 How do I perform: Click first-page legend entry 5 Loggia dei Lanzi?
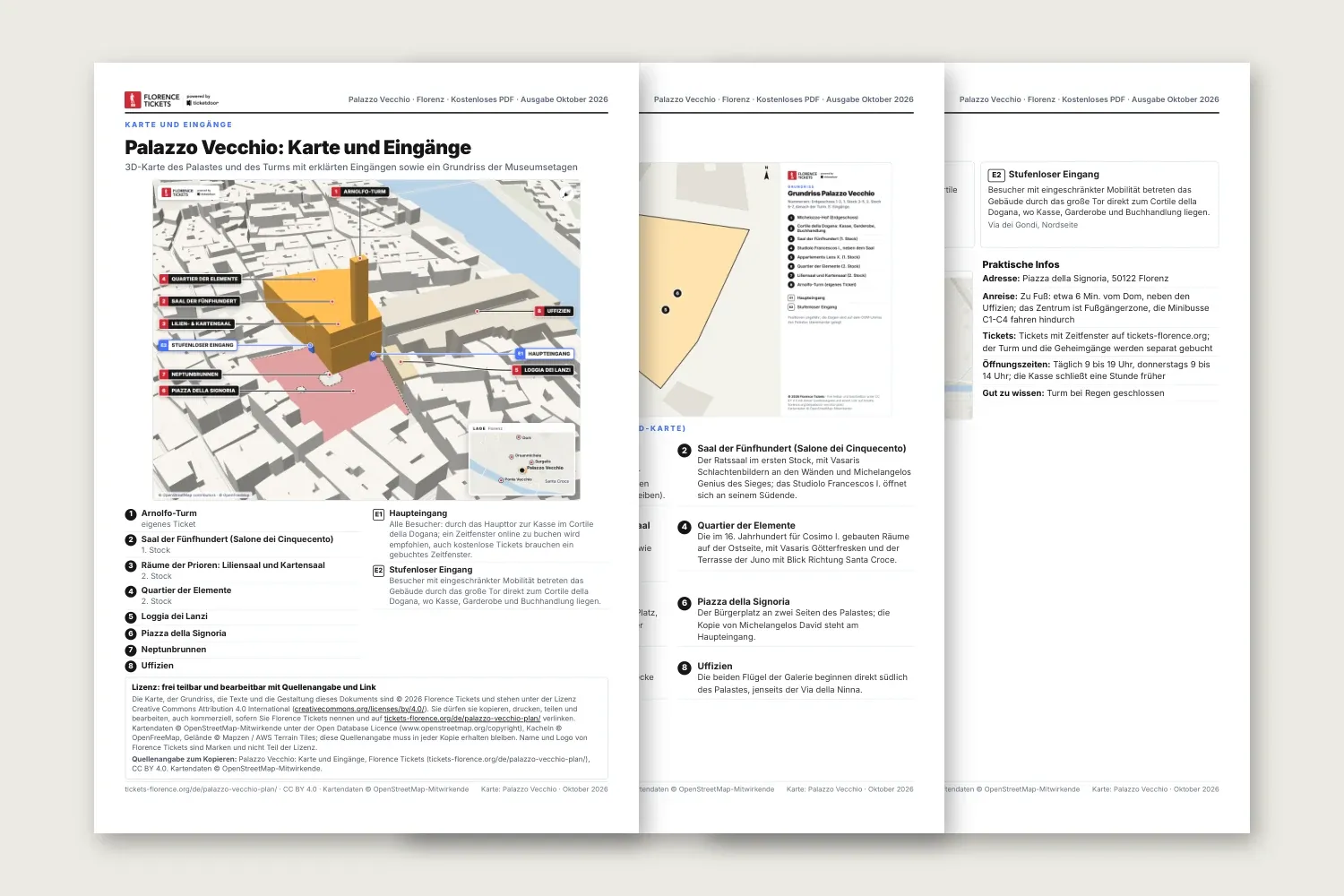(x=242, y=616)
